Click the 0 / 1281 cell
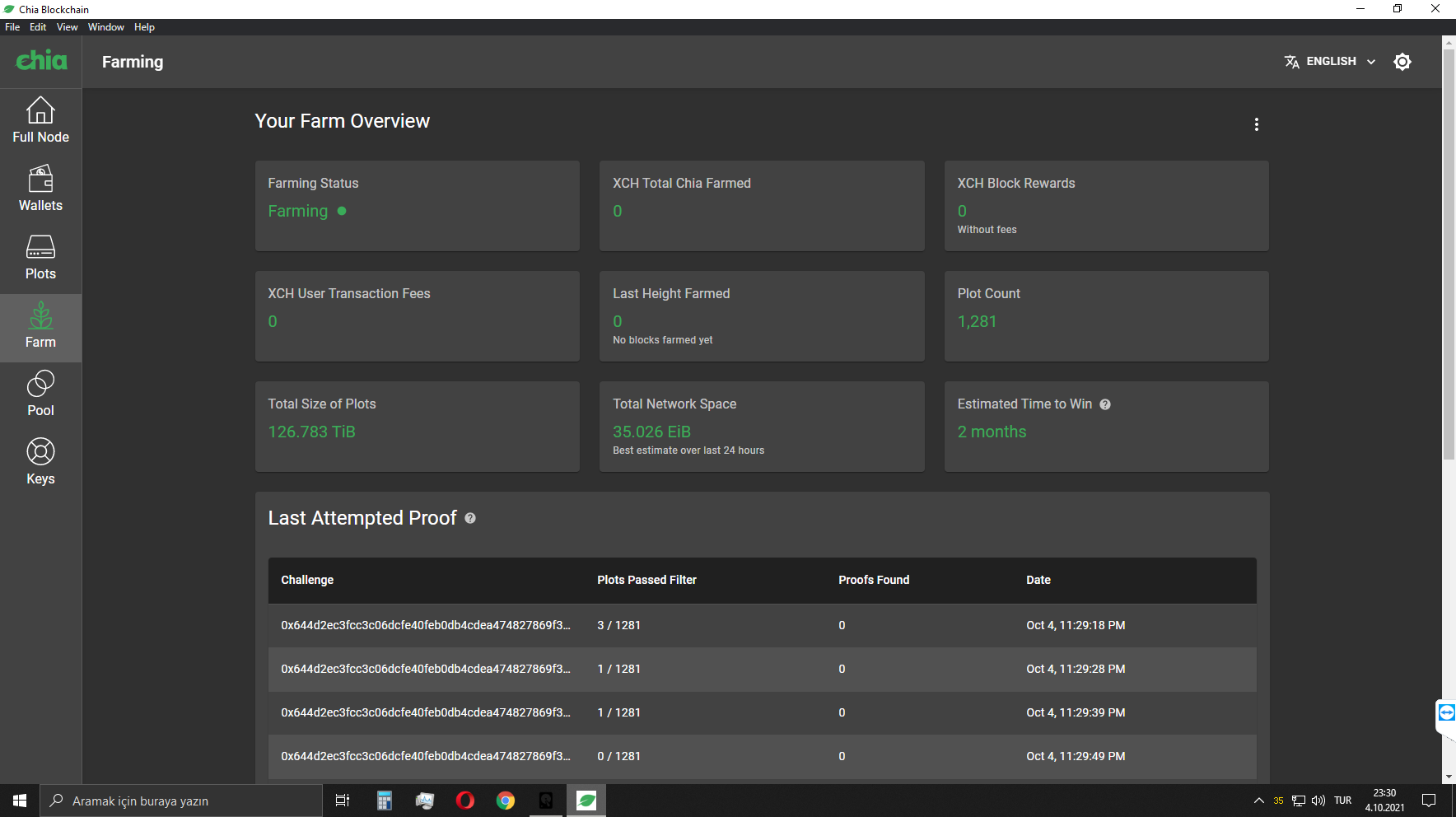Viewport: 1456px width, 817px height. pyautogui.click(x=618, y=756)
